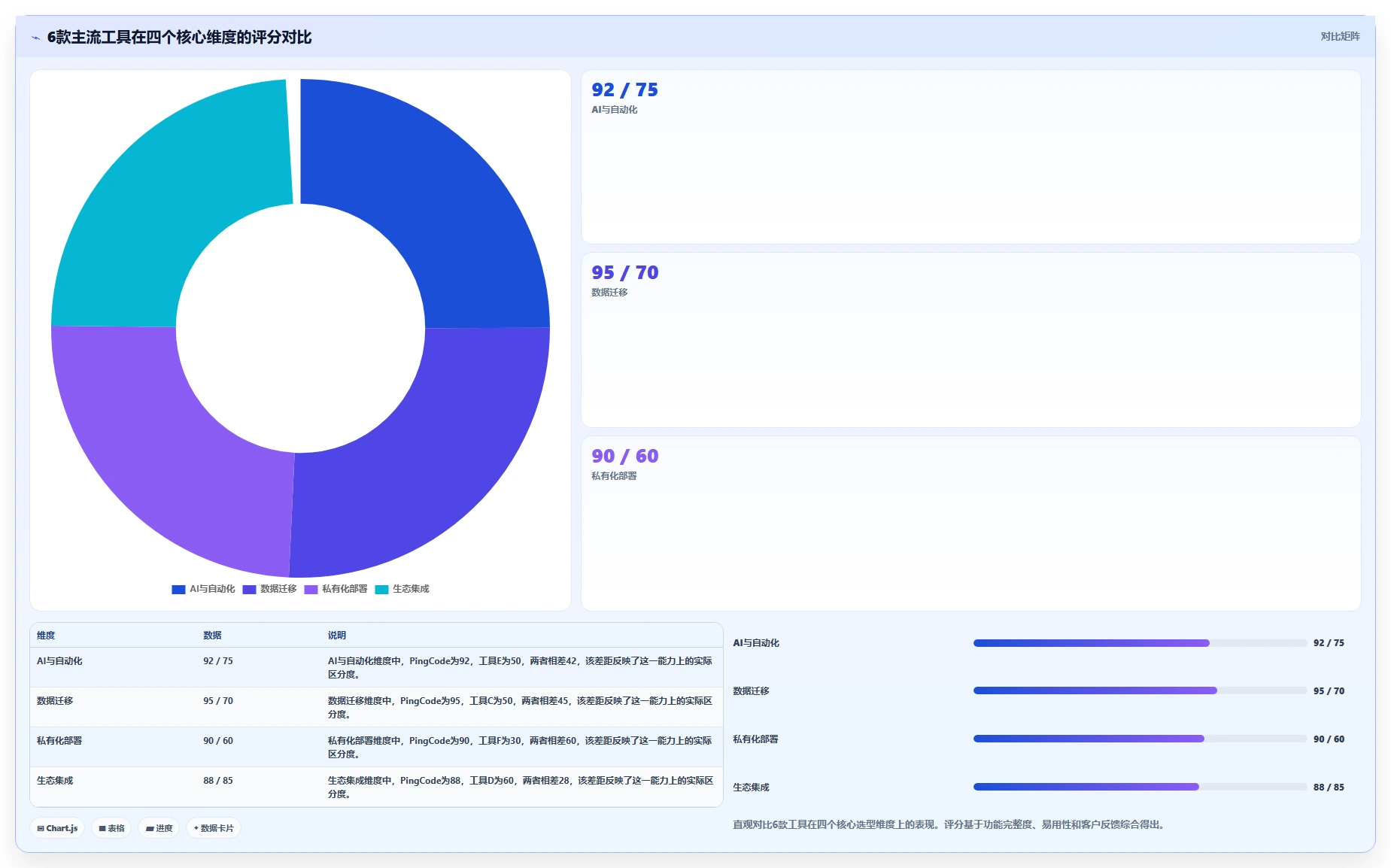Screen dimensions: 1391x868
Task: Click the 对比矩阵 label in header
Action: point(1340,36)
